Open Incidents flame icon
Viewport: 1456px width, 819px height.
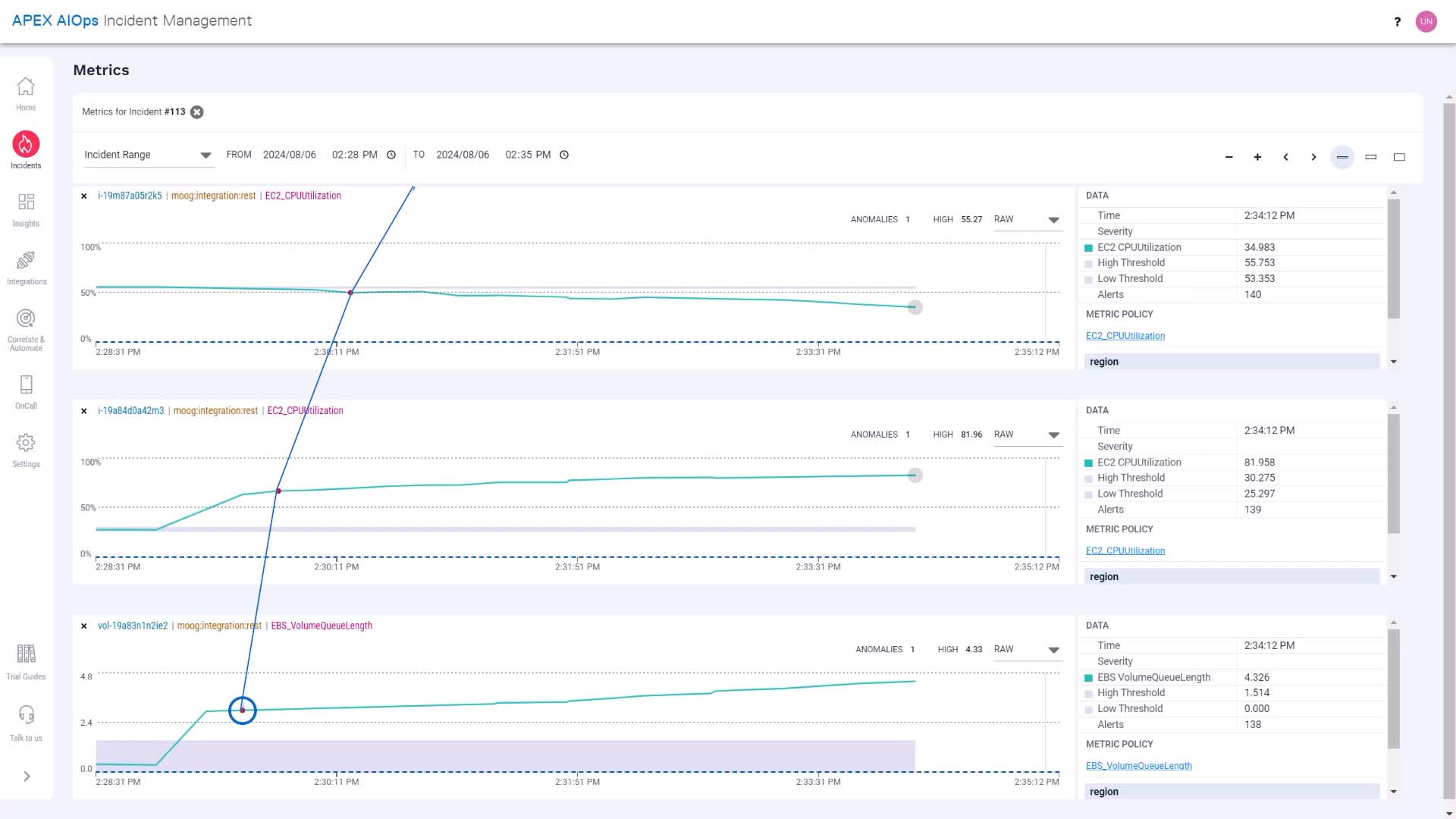point(26,144)
